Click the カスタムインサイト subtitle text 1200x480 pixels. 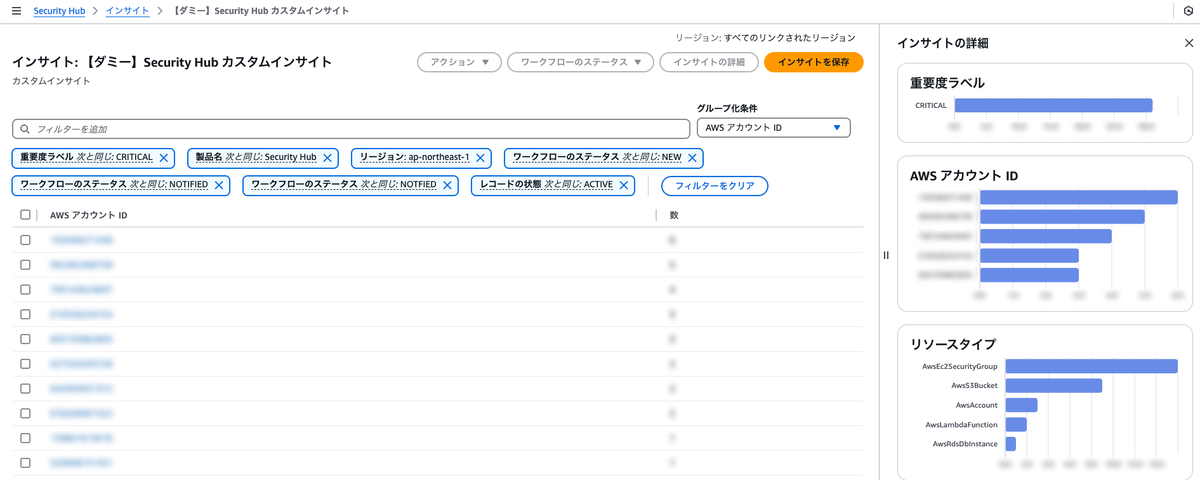click(x=51, y=81)
